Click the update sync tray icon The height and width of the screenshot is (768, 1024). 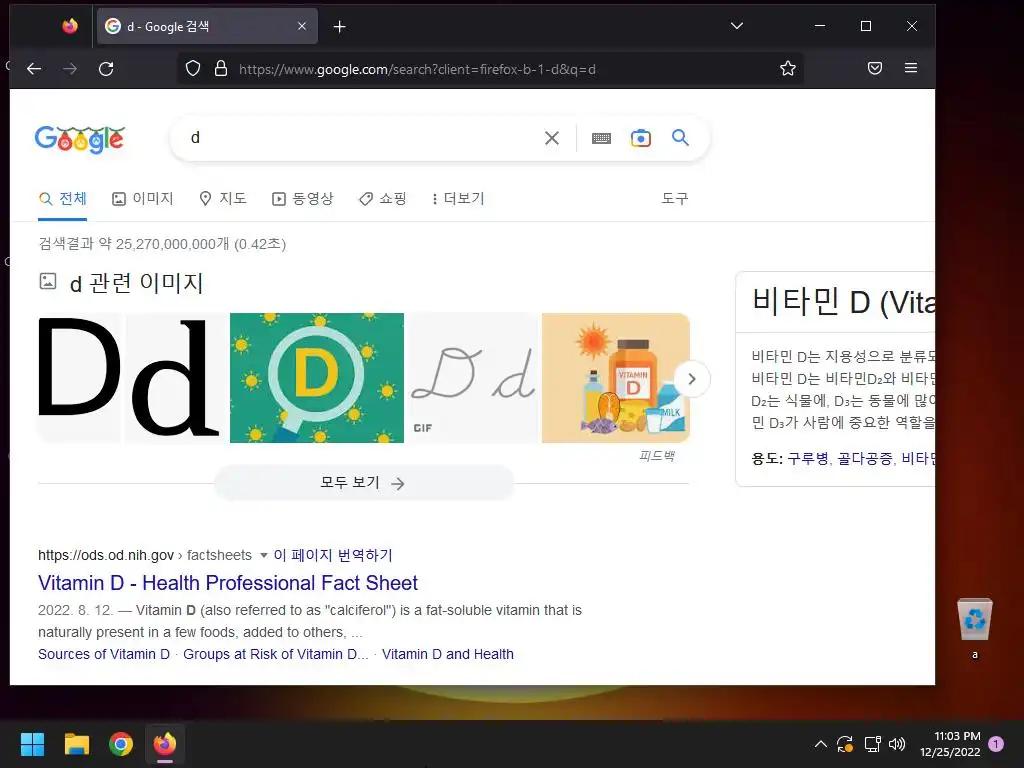tap(844, 744)
